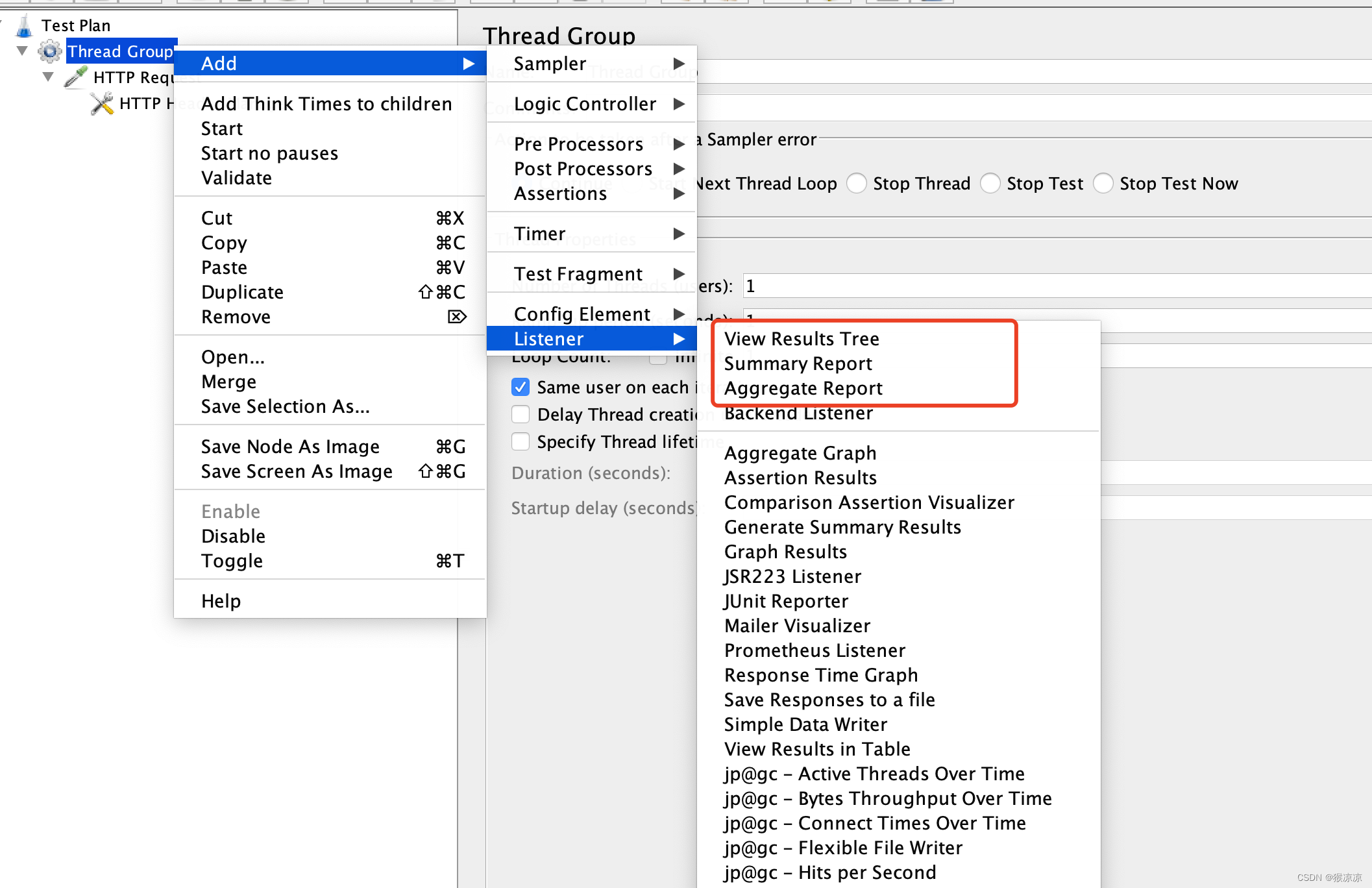Add an Aggregate Graph listener
This screenshot has width=1372, height=888.
tap(800, 453)
